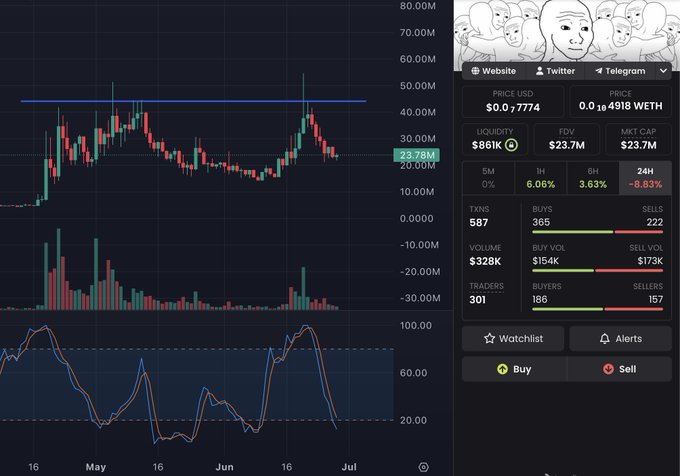Click the red Sell button

coord(619,369)
